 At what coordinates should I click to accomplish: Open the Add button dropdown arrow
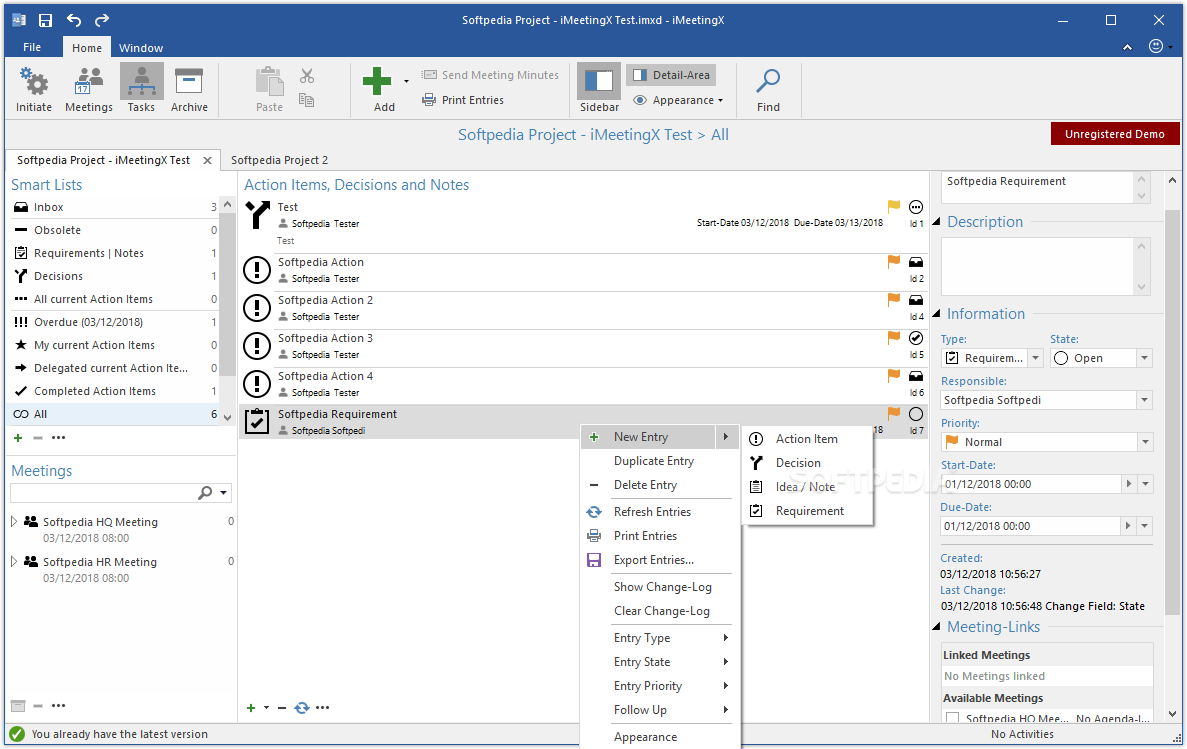point(406,82)
